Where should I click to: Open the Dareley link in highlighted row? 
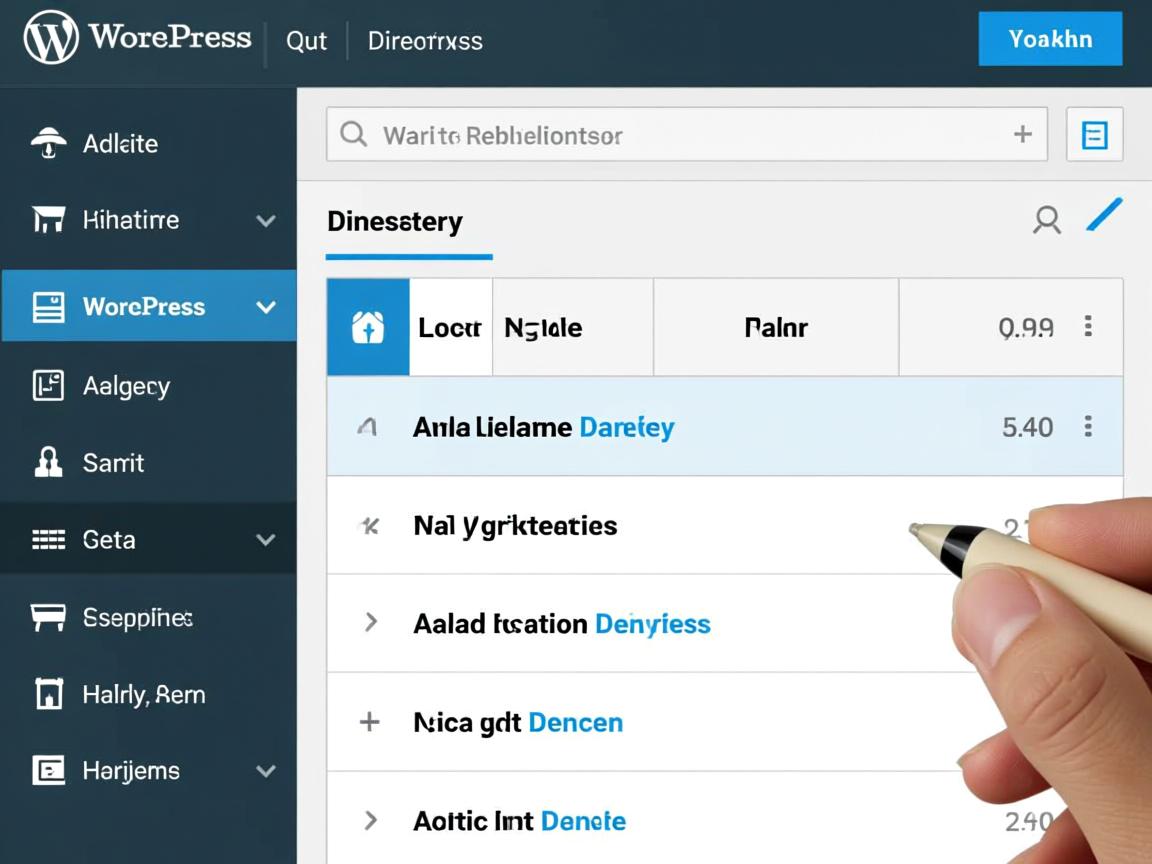[x=627, y=427]
